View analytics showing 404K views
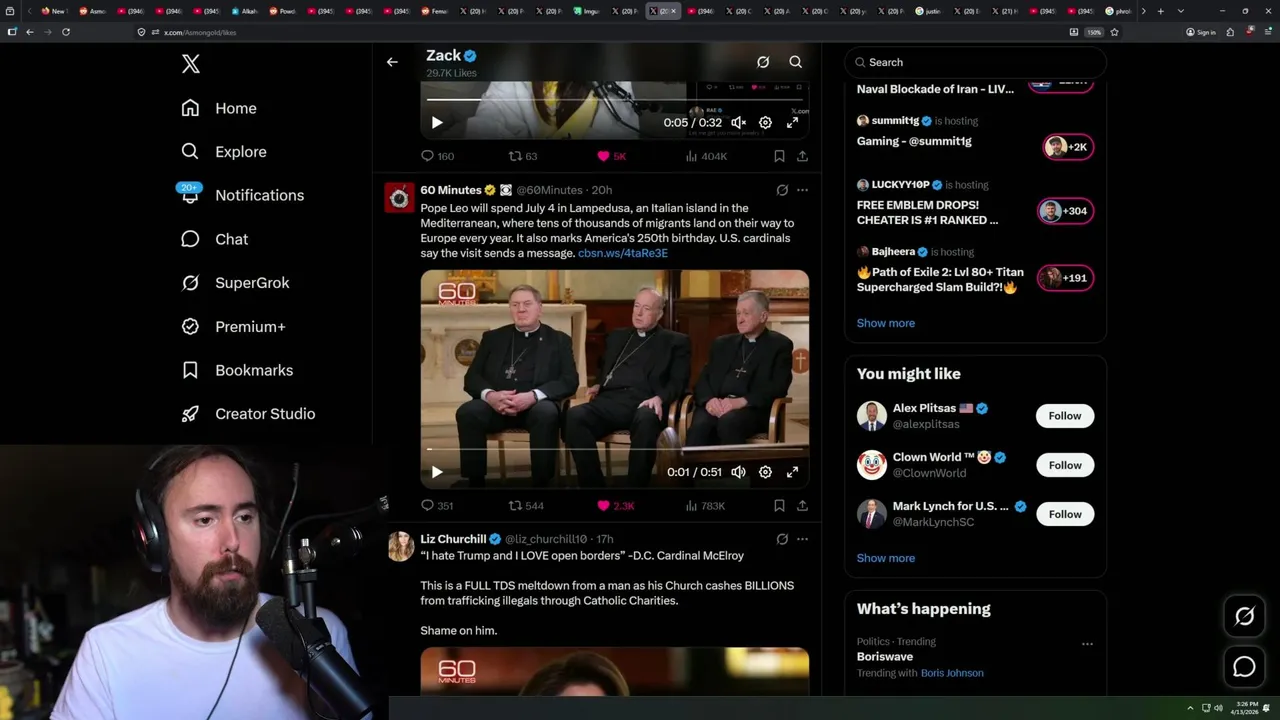Image resolution: width=1280 pixels, height=720 pixels. 706,156
